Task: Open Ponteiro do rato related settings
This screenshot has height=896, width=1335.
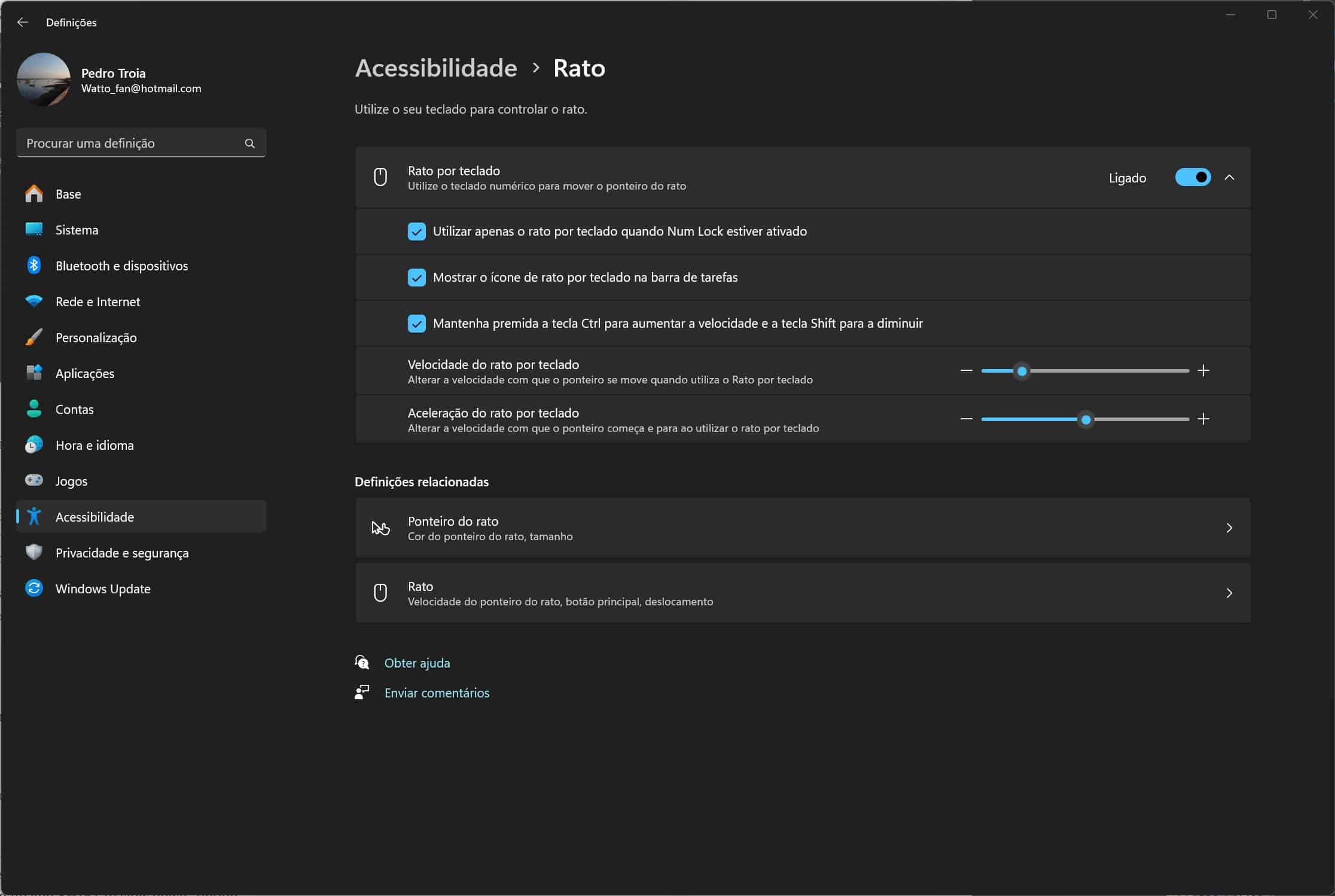Action: click(802, 528)
